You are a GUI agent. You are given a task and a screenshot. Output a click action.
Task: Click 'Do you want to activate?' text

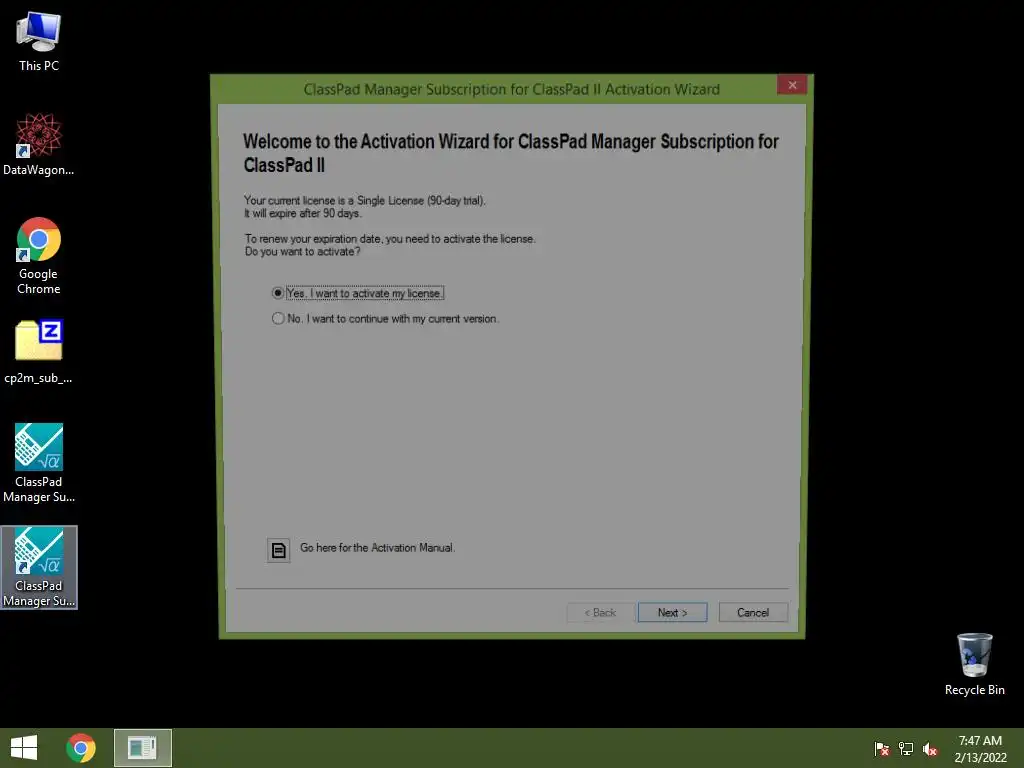[302, 251]
